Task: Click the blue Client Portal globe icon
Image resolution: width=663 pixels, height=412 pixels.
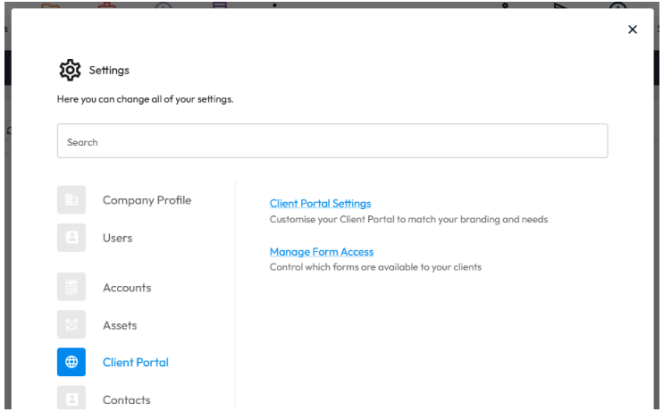Action: point(71,362)
